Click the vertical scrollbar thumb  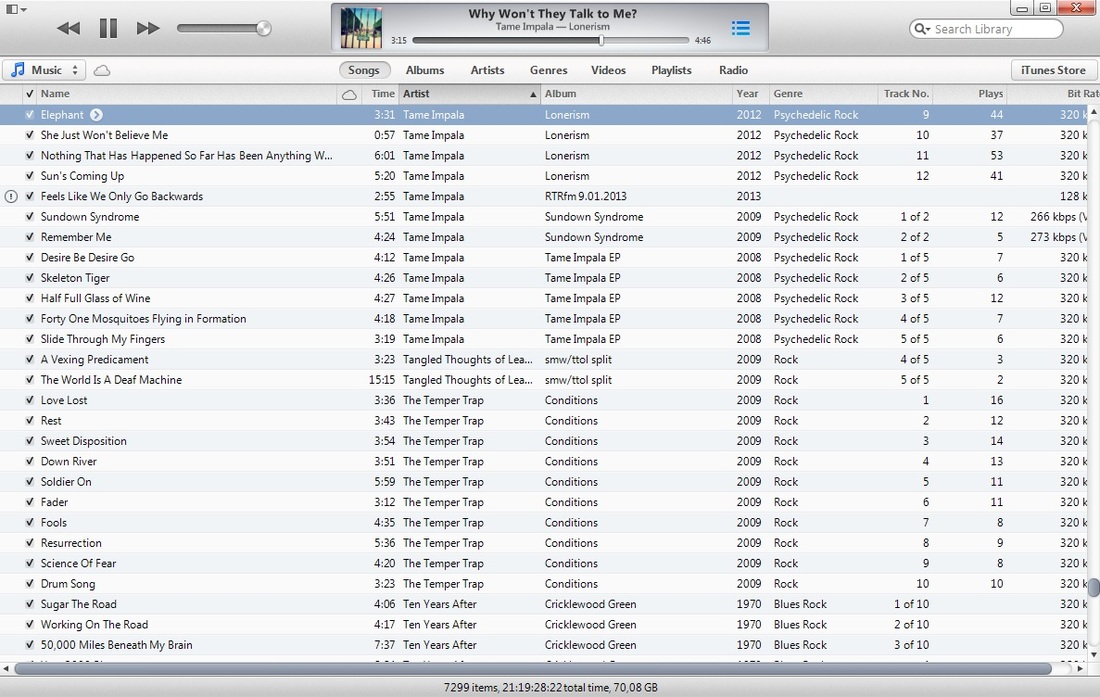tap(1094, 588)
